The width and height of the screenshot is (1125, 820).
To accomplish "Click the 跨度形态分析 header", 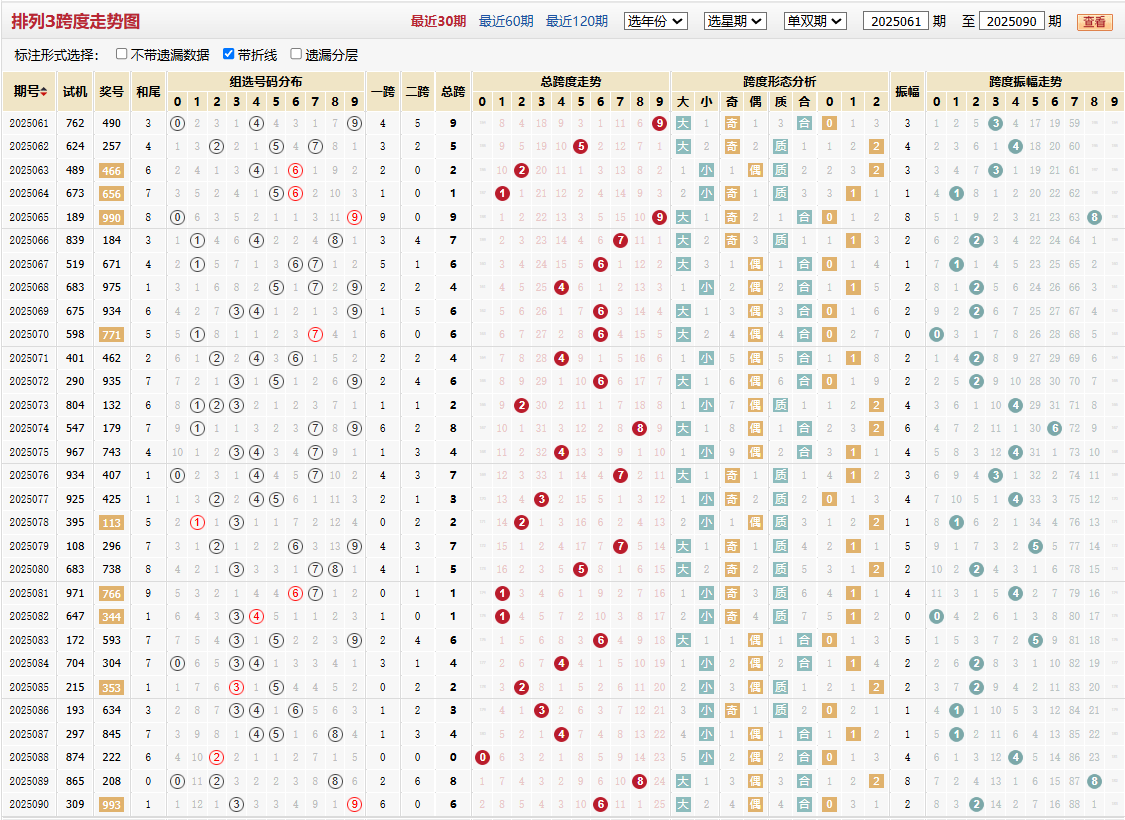I will [780, 82].
